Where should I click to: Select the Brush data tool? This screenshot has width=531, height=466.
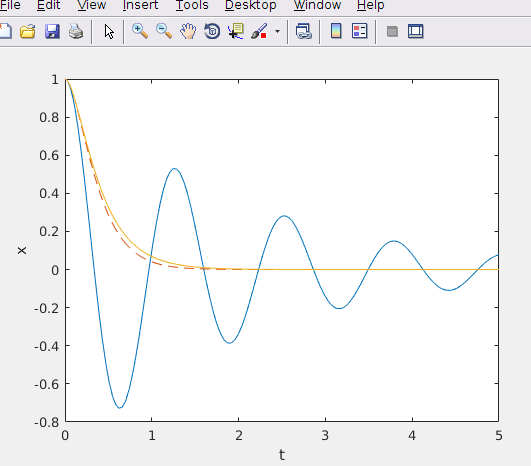pyautogui.click(x=259, y=31)
